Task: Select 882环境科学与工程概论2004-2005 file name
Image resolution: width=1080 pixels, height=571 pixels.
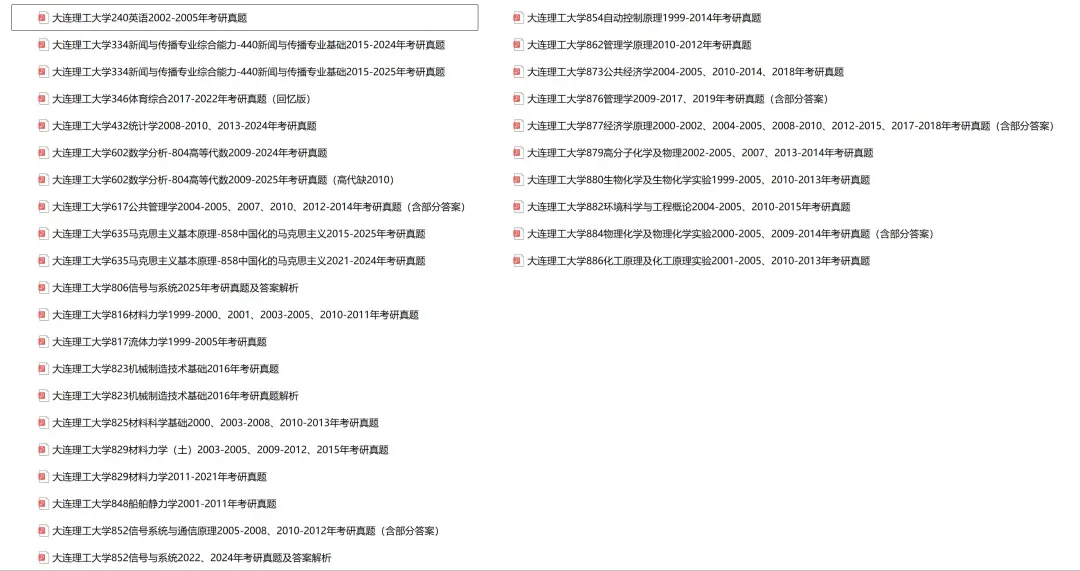Action: pyautogui.click(x=689, y=207)
